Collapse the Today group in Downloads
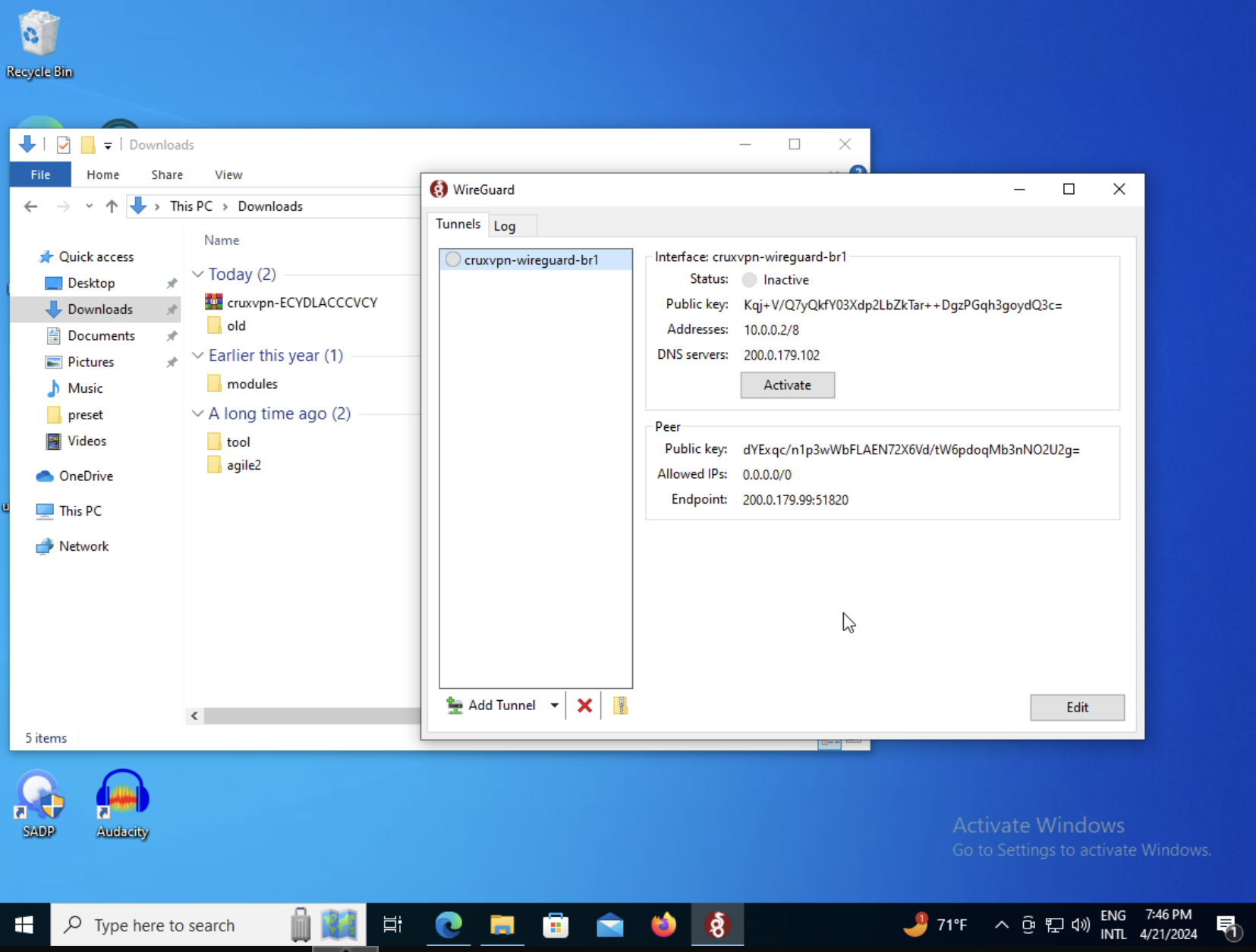1256x952 pixels. tap(198, 274)
